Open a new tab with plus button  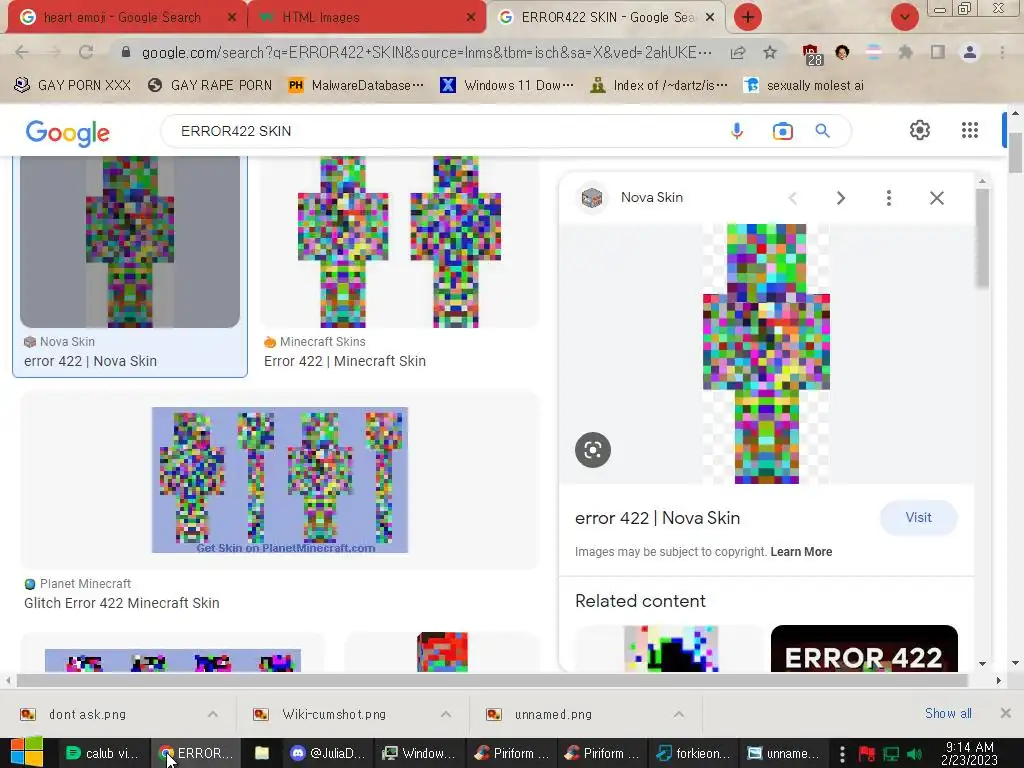748,17
